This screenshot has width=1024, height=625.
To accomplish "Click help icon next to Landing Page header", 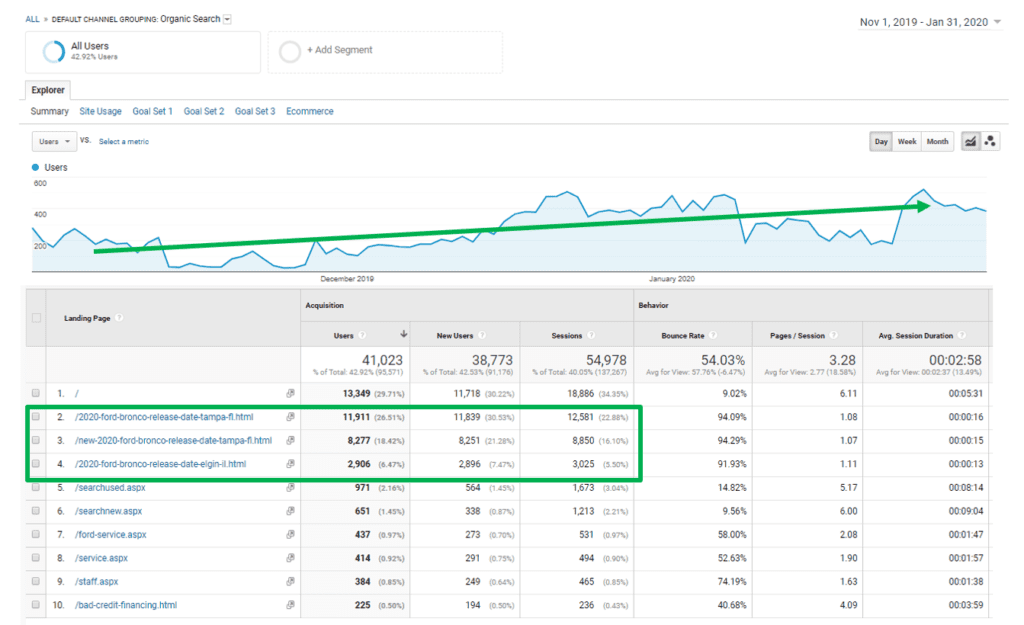I will click(x=119, y=318).
